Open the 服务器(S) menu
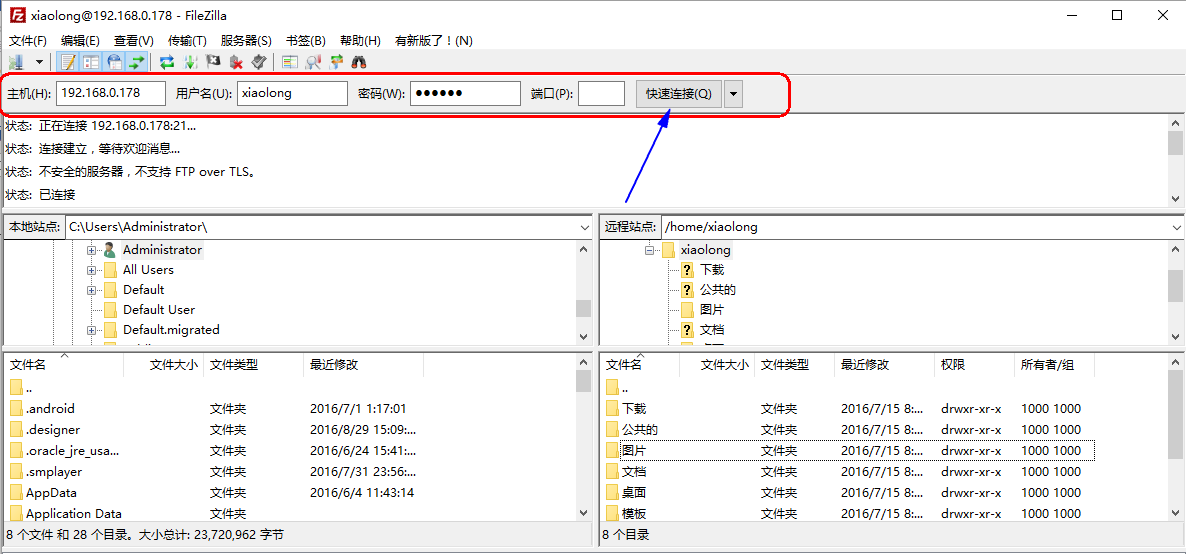This screenshot has height=554, width=1186. pyautogui.click(x=247, y=40)
